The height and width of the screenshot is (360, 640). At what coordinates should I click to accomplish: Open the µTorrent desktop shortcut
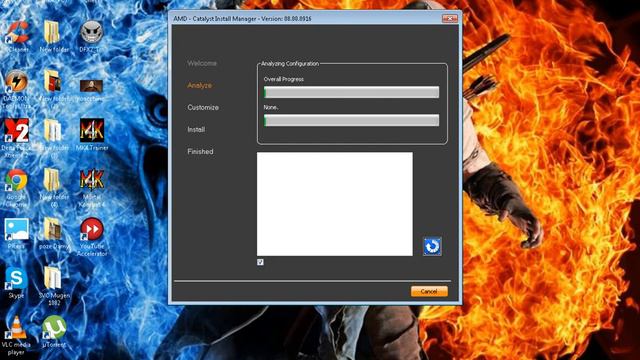(x=54, y=331)
